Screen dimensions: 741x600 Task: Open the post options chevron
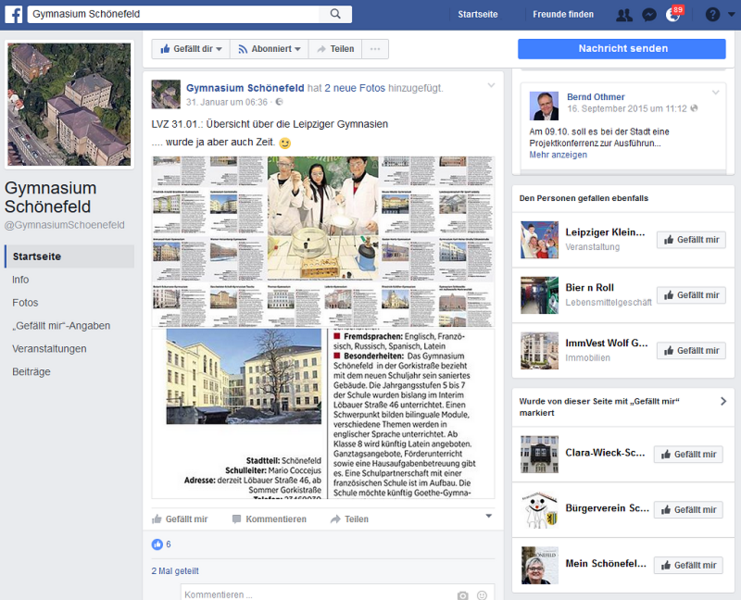click(491, 86)
